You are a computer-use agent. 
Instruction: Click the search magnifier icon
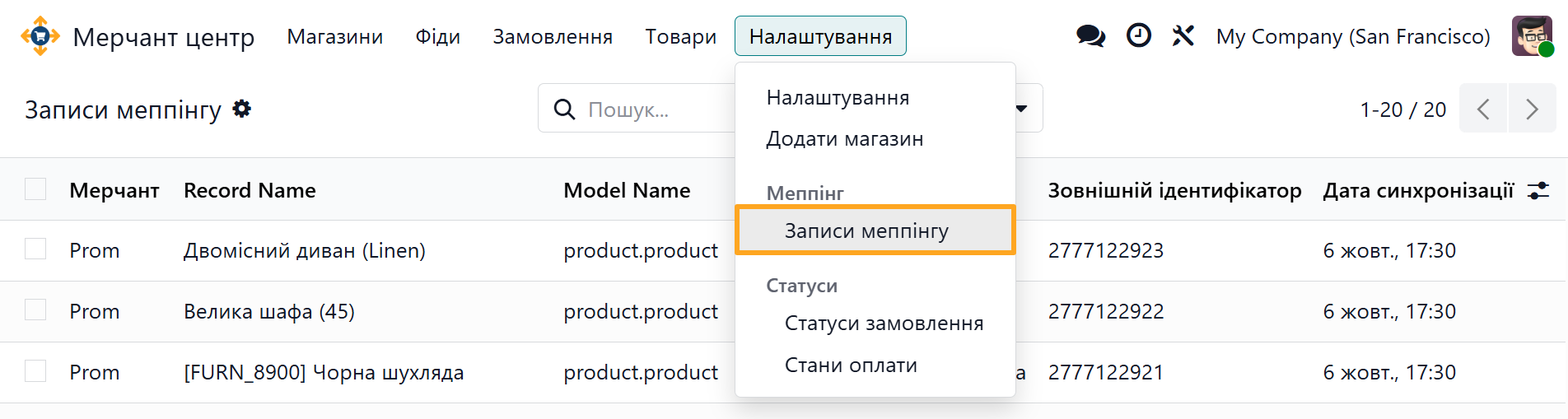pos(564,109)
